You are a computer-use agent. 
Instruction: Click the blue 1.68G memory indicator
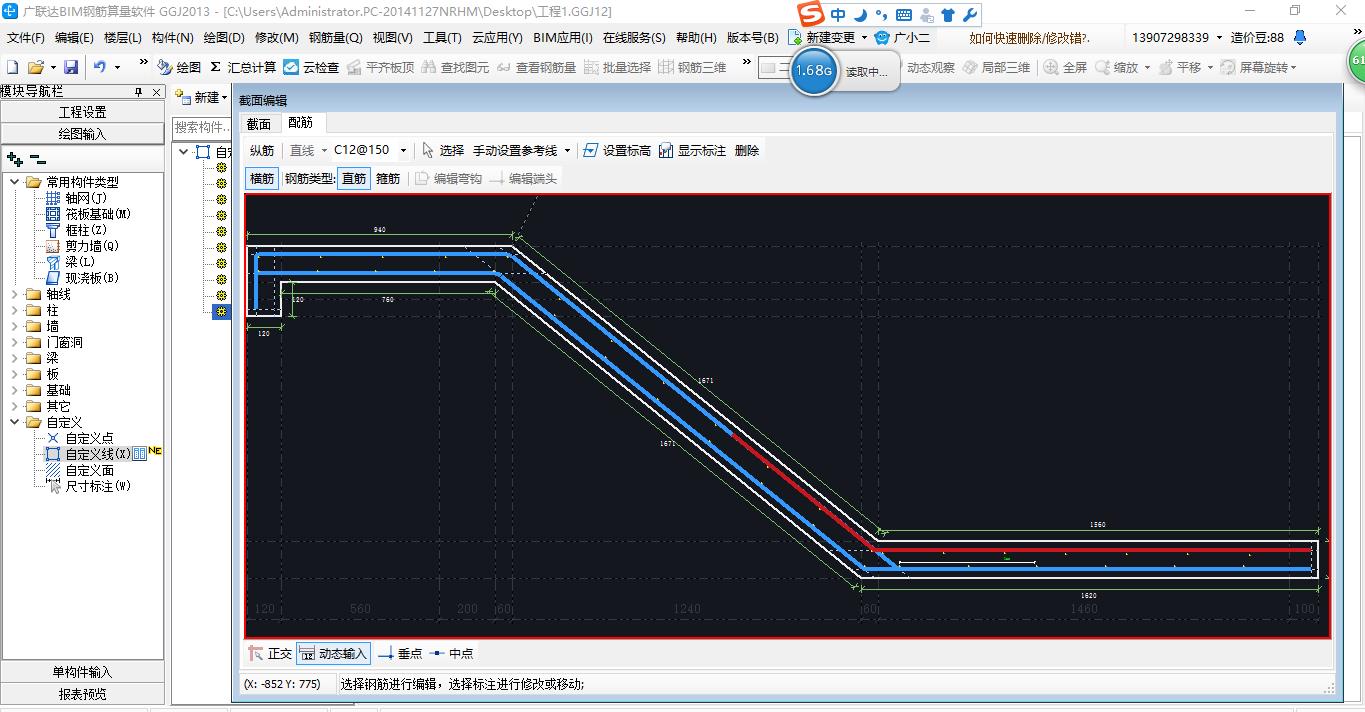click(814, 71)
